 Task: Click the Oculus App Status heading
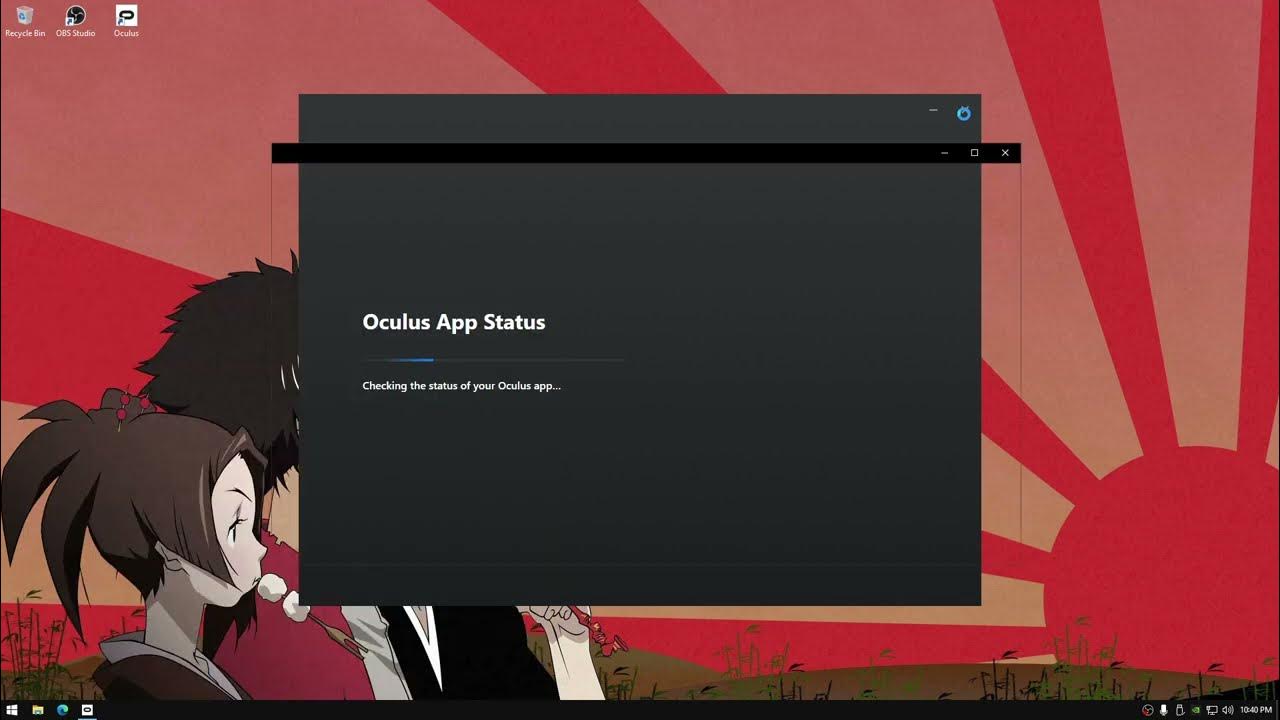(x=454, y=322)
